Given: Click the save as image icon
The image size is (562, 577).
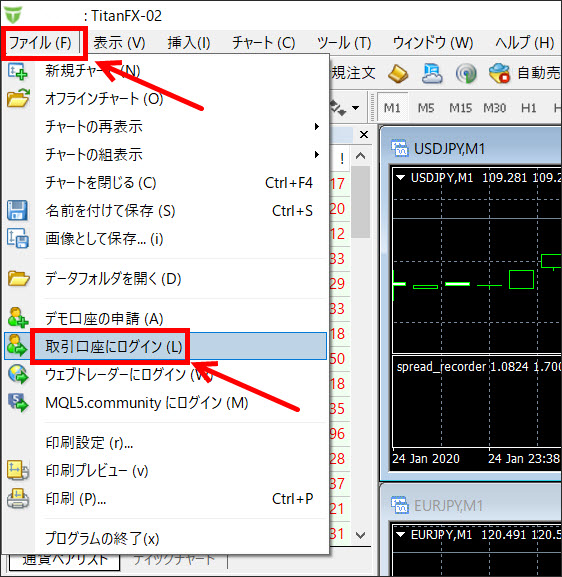Looking at the screenshot, I should point(18,238).
